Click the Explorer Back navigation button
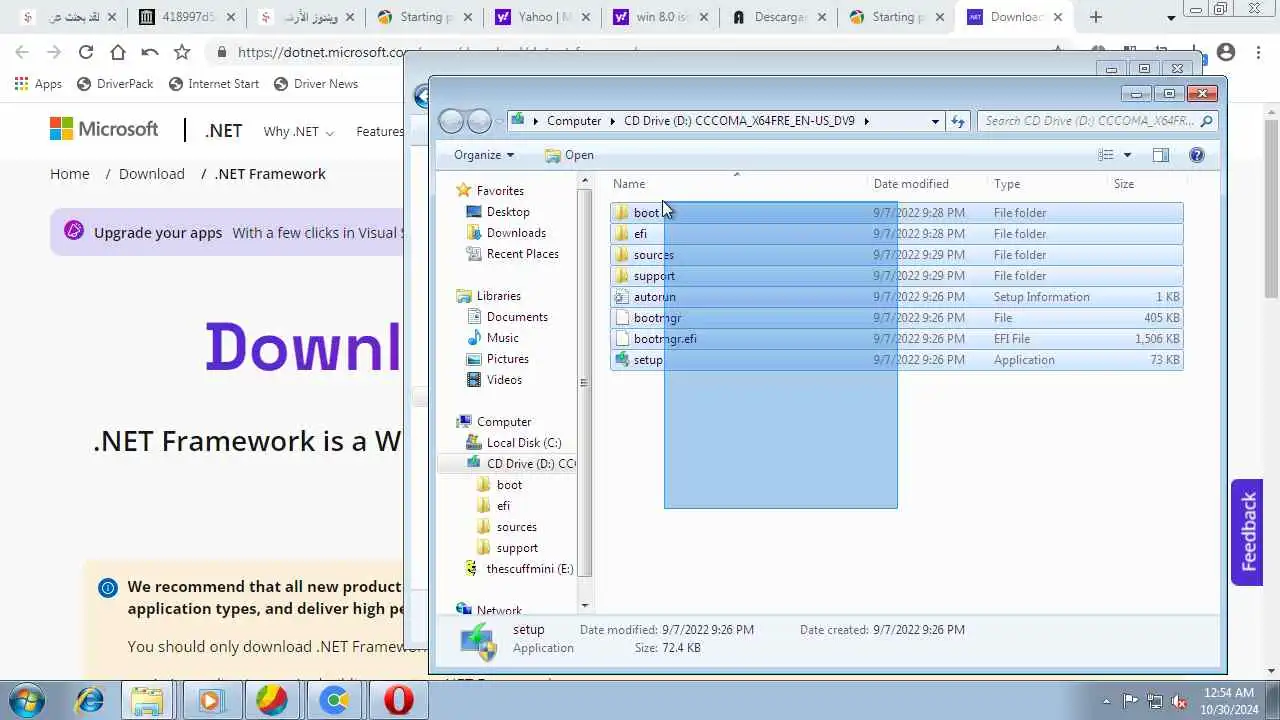The width and height of the screenshot is (1280, 720). pos(451,121)
